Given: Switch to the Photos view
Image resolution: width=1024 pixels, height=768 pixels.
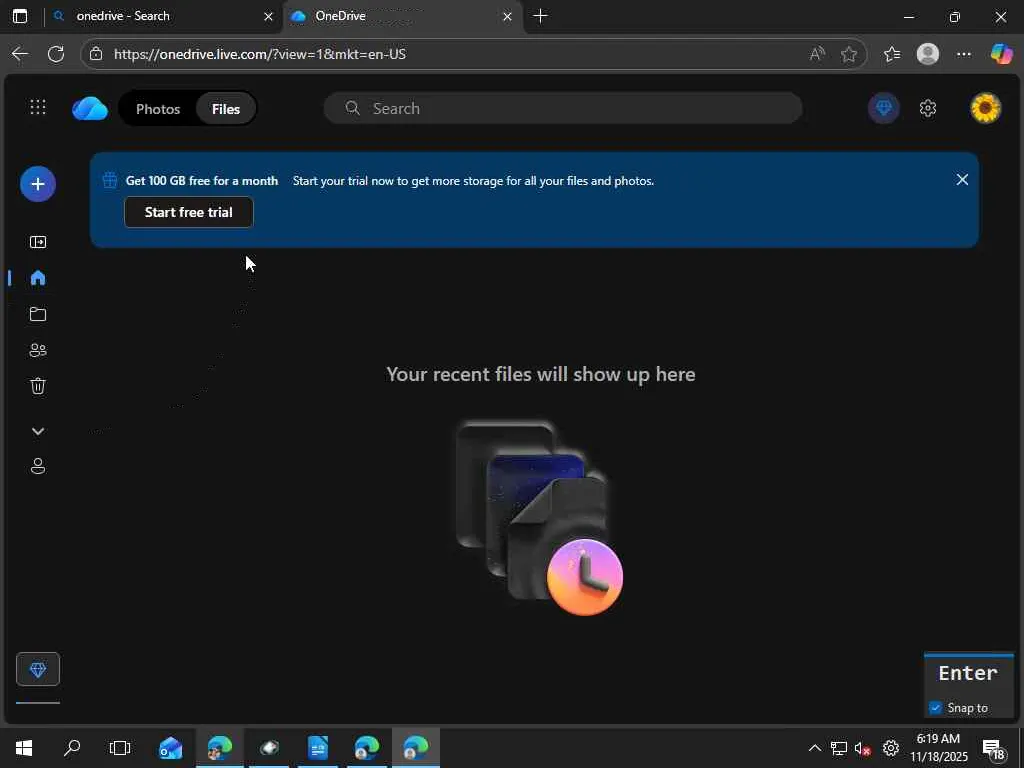Looking at the screenshot, I should 158,109.
